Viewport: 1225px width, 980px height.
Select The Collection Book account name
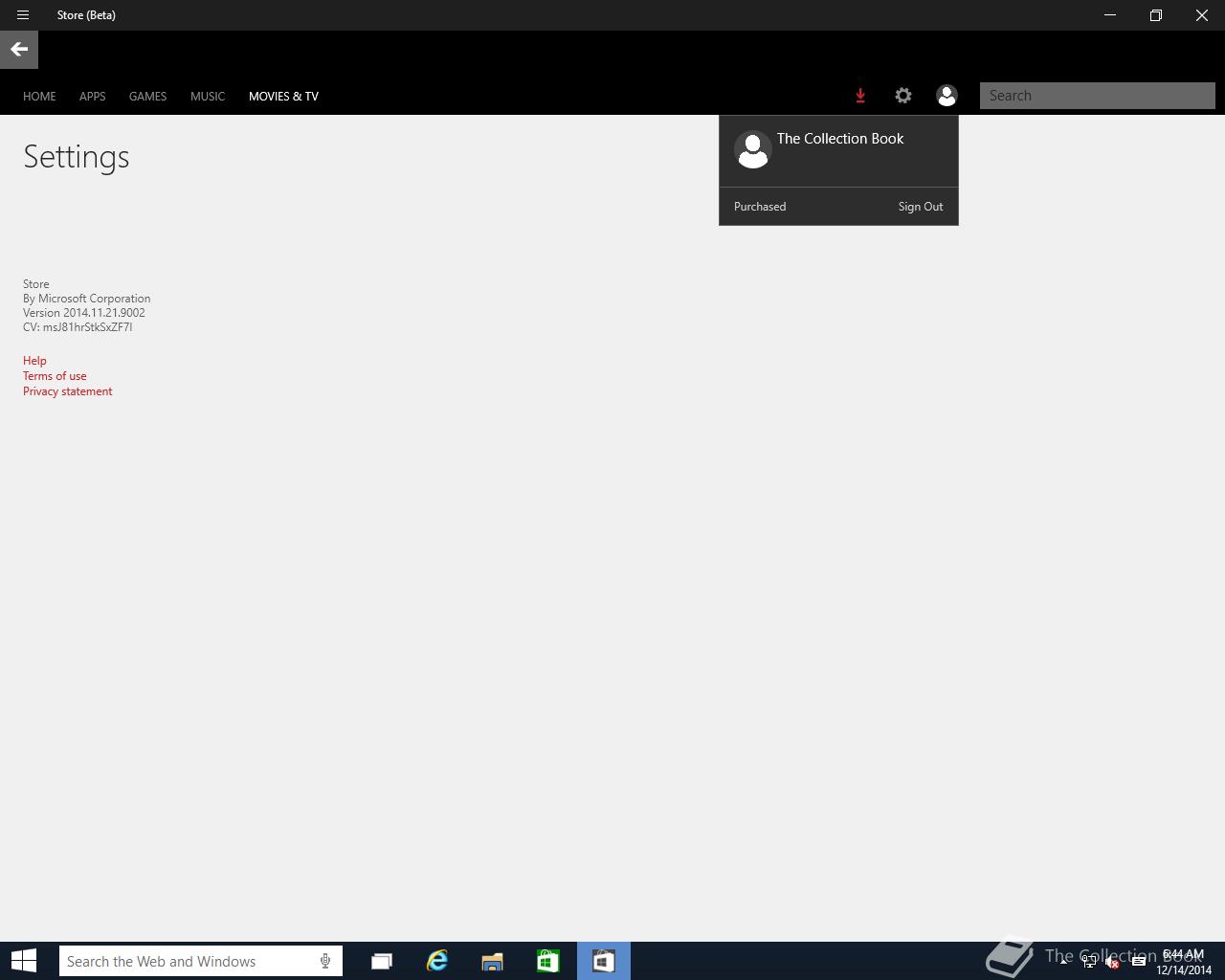840,139
